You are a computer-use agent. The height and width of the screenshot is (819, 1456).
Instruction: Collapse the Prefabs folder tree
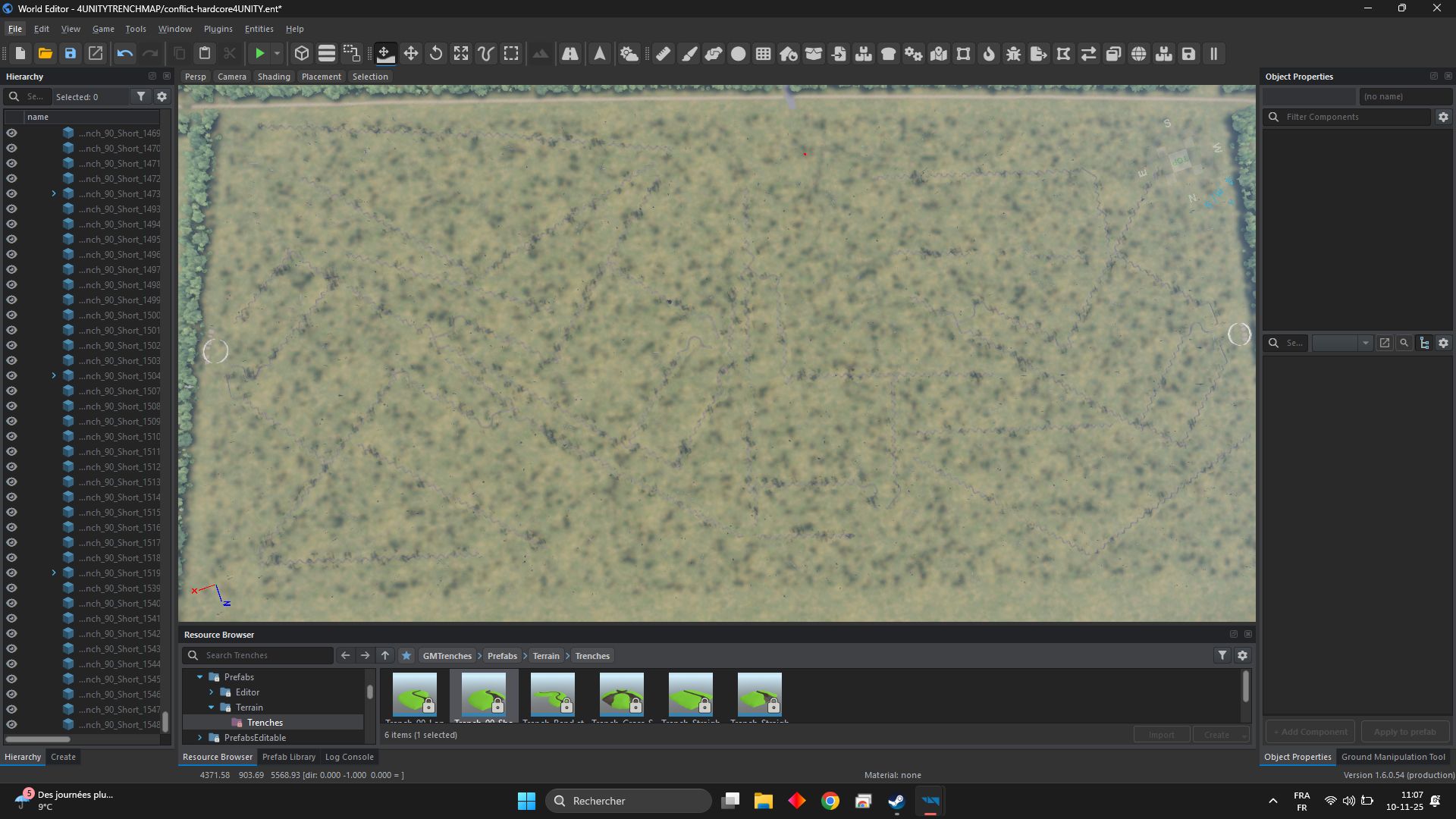pyautogui.click(x=200, y=676)
